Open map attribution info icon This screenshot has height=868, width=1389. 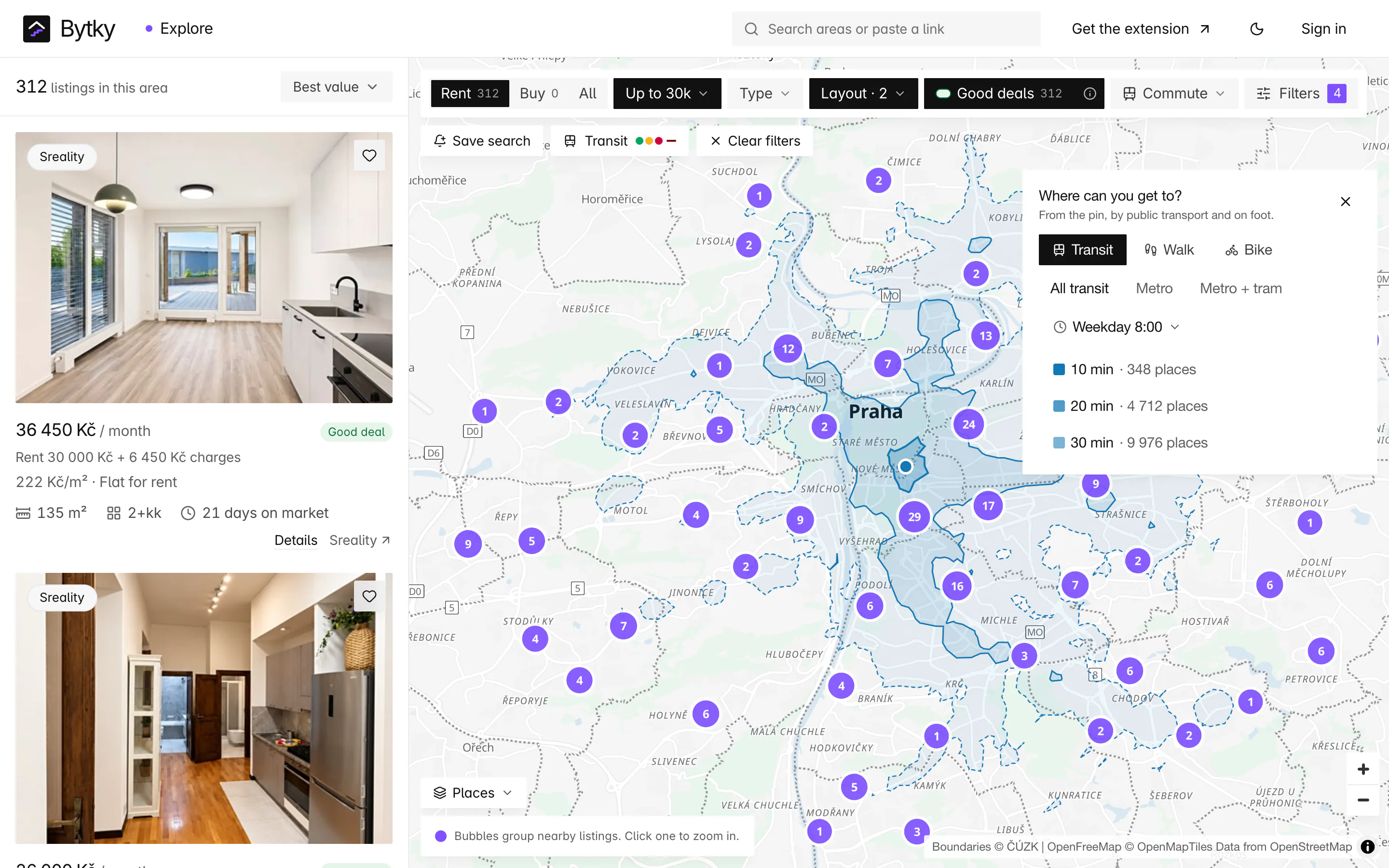[1368, 846]
